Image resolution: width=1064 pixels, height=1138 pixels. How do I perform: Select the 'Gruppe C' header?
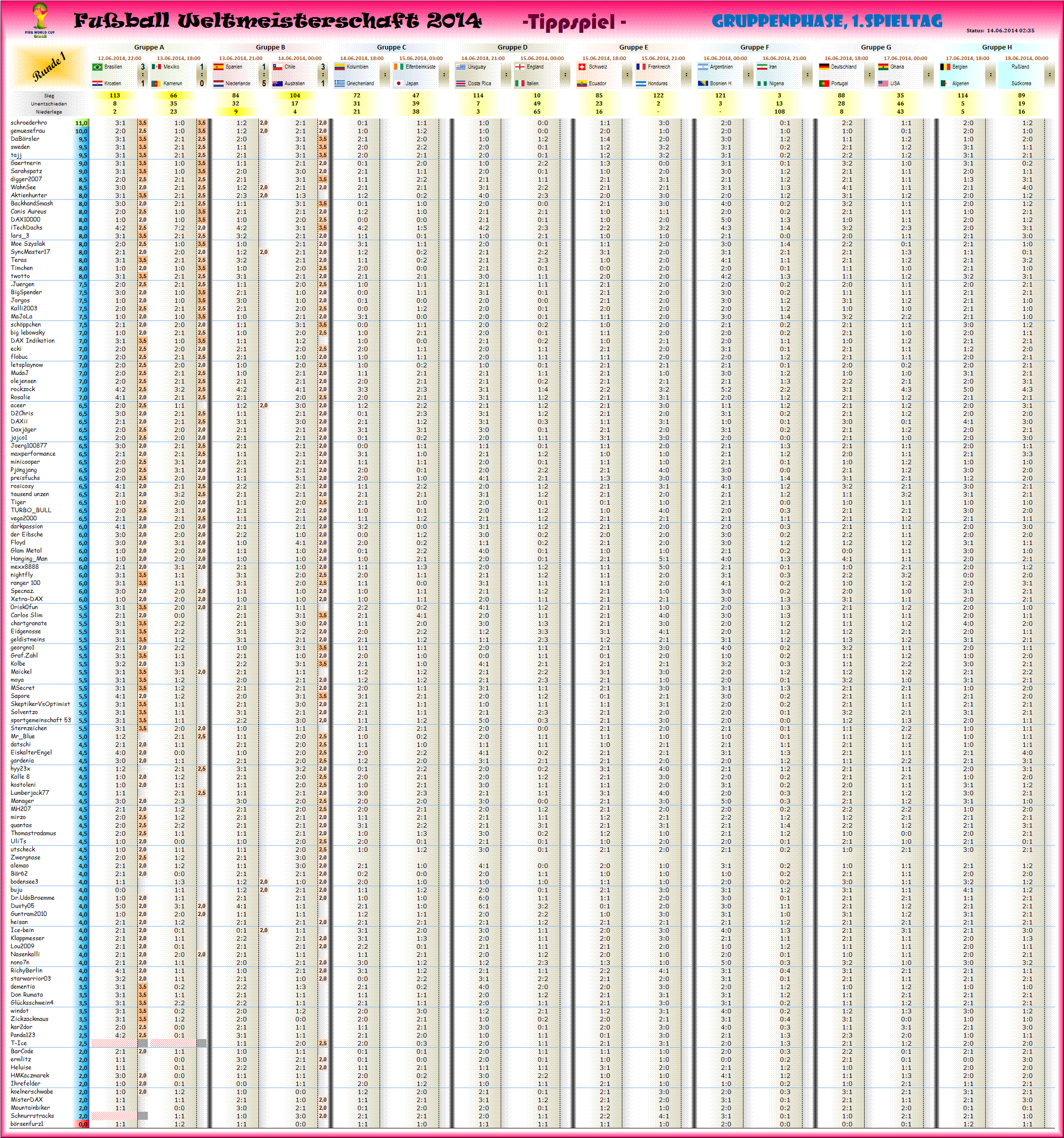point(392,47)
